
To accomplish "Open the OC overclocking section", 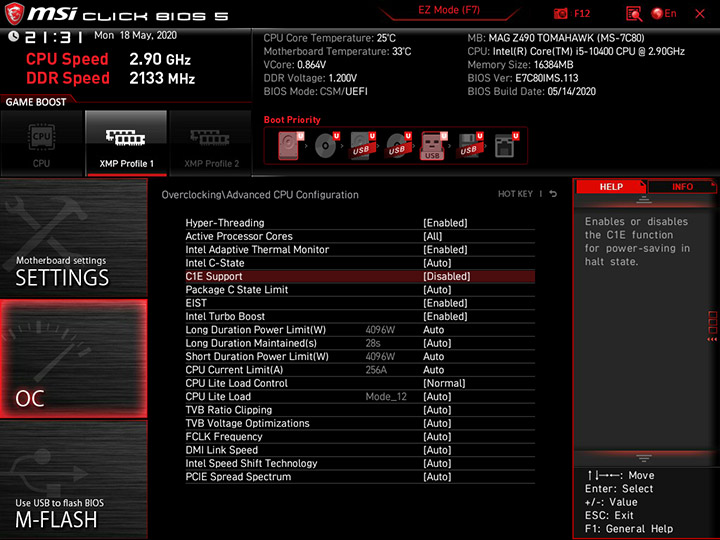I will tap(74, 359).
